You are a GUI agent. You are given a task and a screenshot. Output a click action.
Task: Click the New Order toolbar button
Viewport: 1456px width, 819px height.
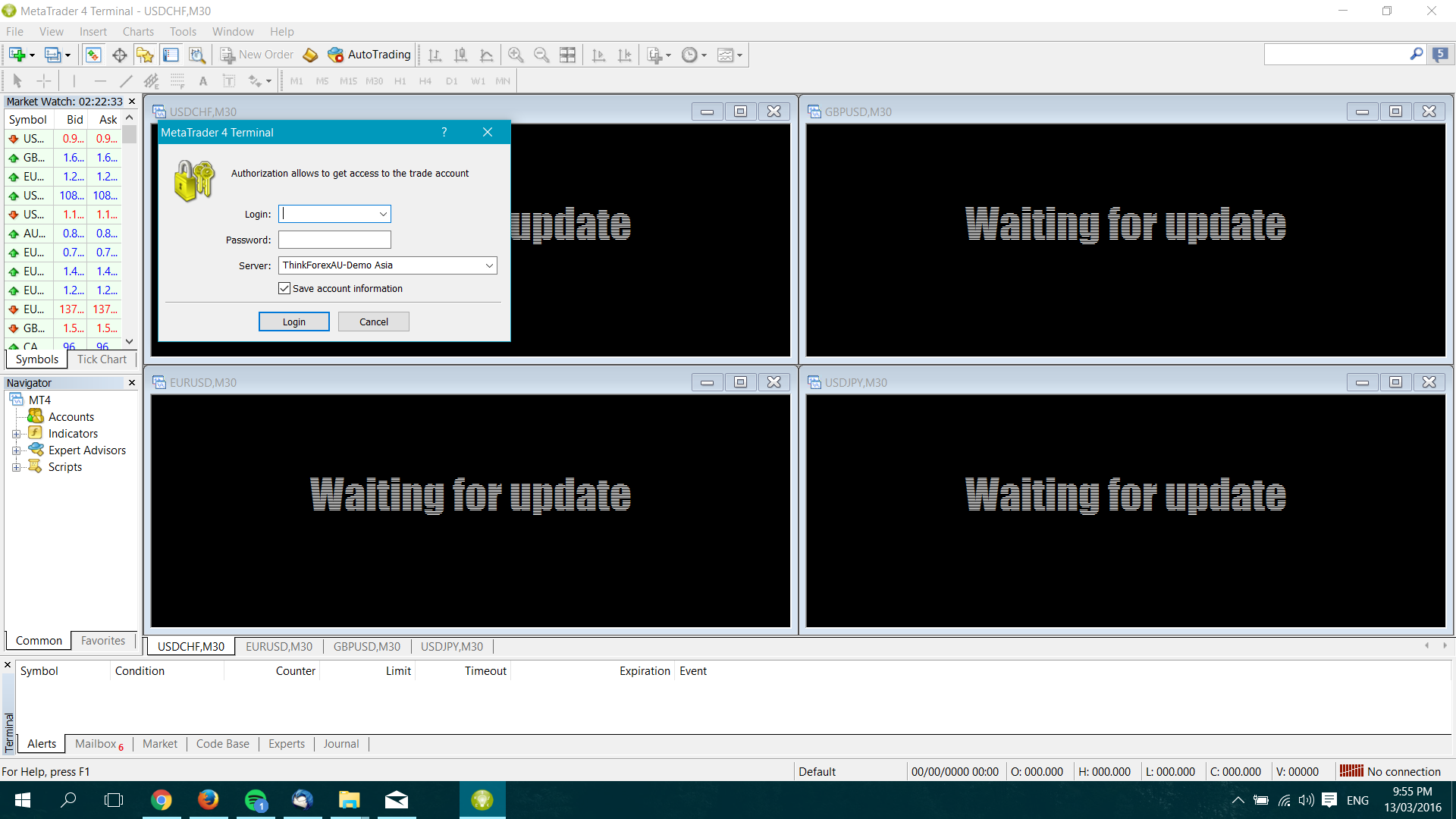(256, 55)
